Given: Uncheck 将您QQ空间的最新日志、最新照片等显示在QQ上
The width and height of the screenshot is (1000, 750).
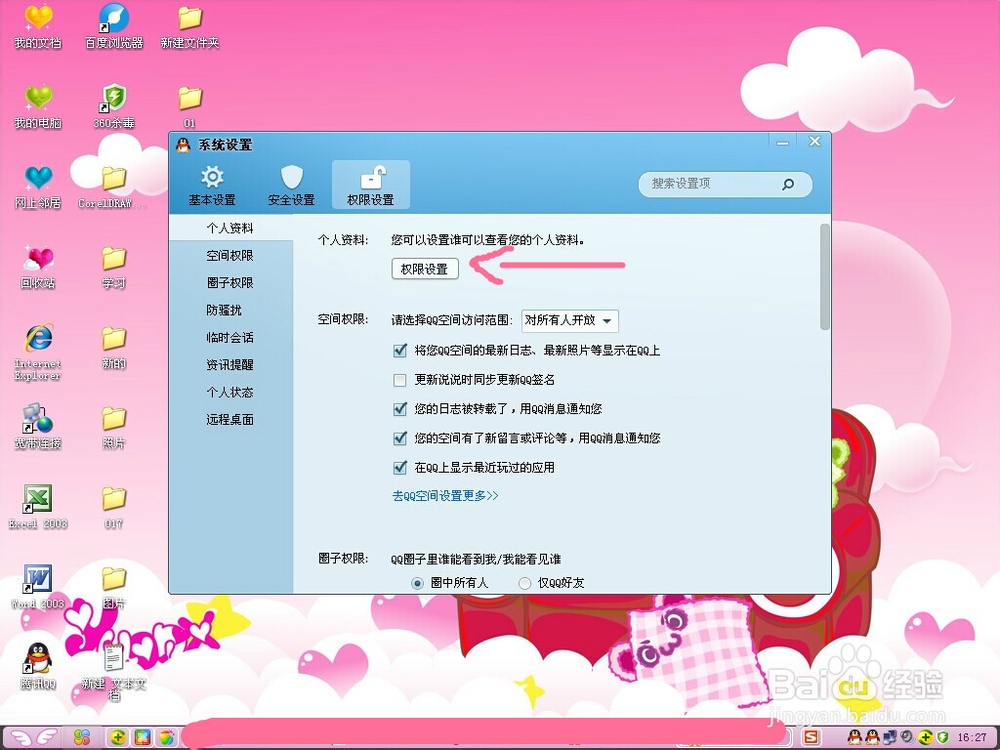Looking at the screenshot, I should click(x=401, y=352).
